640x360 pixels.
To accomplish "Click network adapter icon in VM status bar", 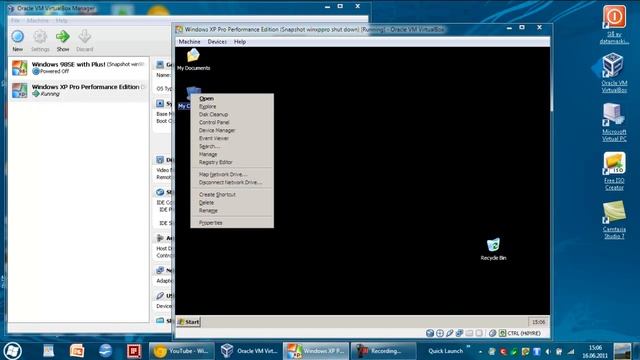I will pyautogui.click(x=459, y=333).
